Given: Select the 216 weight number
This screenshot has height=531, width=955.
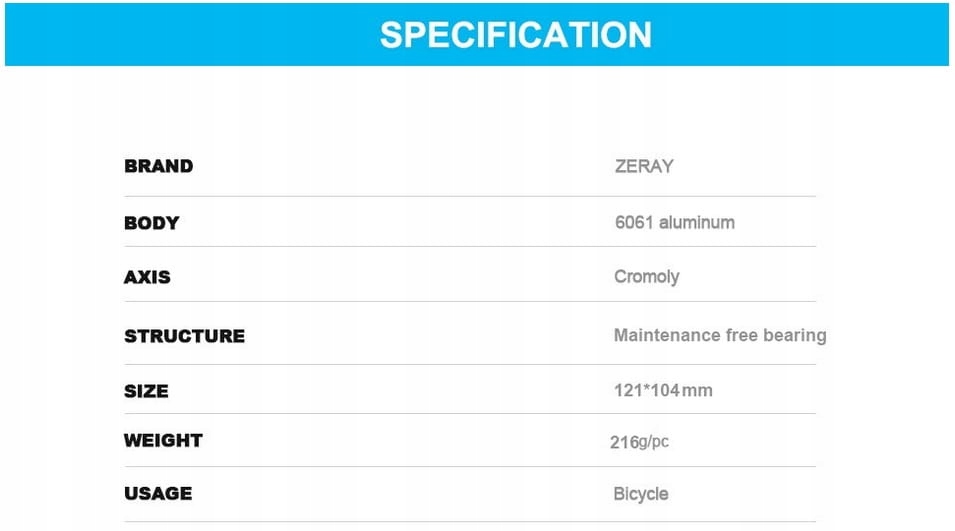Looking at the screenshot, I should point(623,442).
